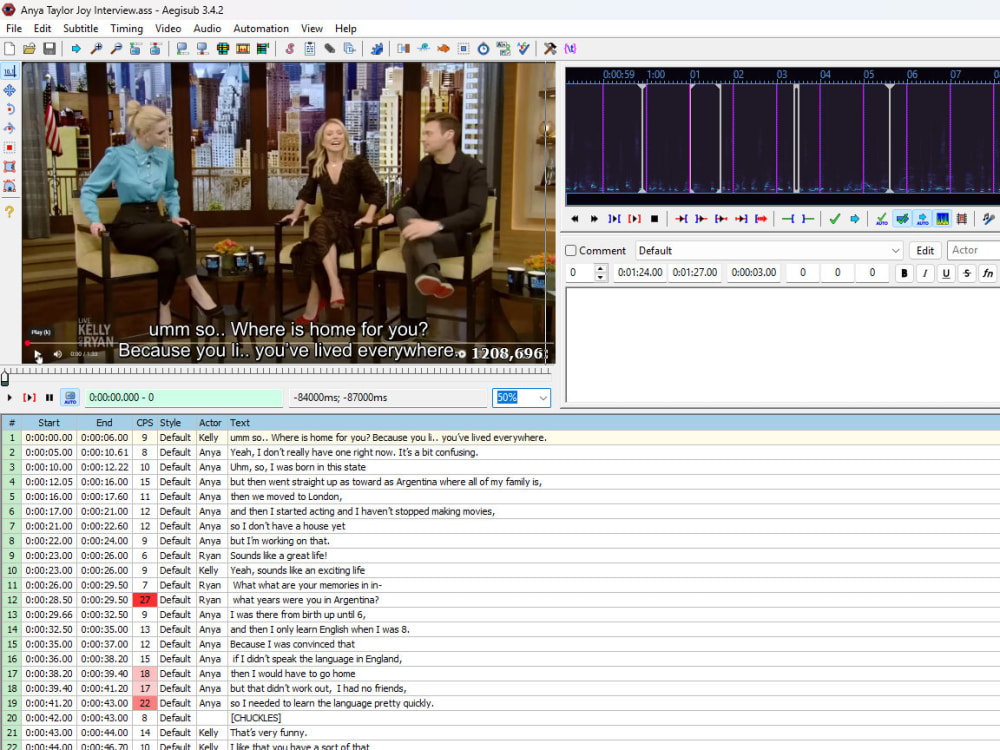Zoom video out with magnifier minus

point(116,48)
